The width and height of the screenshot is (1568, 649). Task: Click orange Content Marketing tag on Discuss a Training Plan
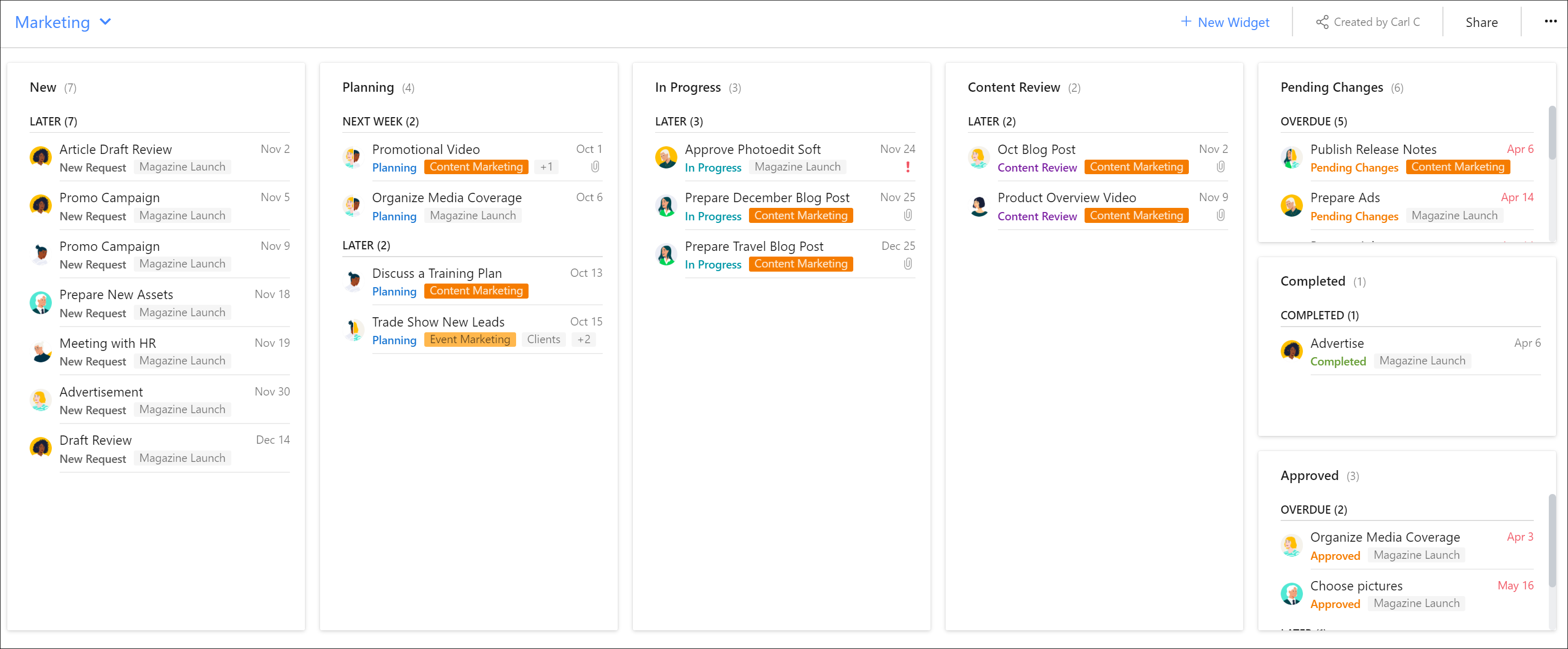click(x=476, y=291)
